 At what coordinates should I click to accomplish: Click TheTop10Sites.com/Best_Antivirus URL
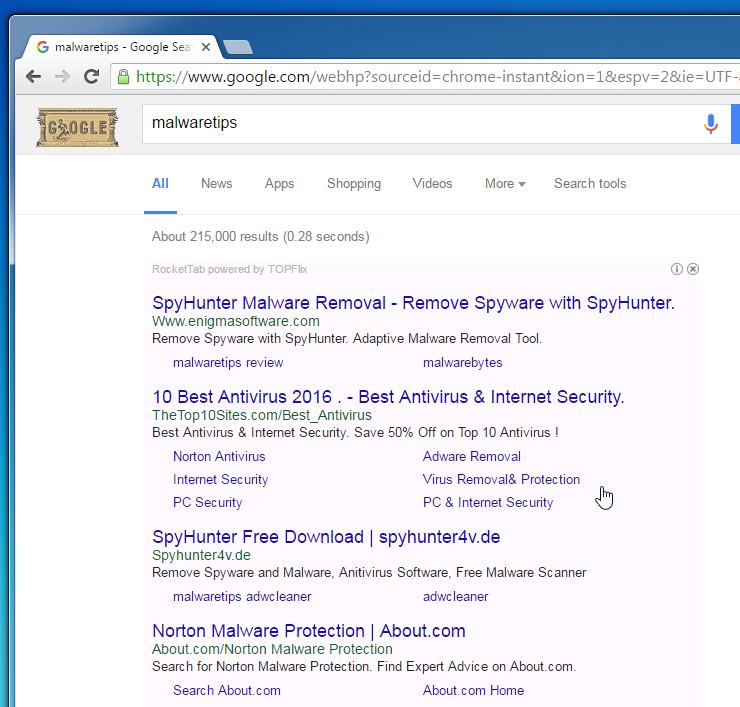point(262,415)
